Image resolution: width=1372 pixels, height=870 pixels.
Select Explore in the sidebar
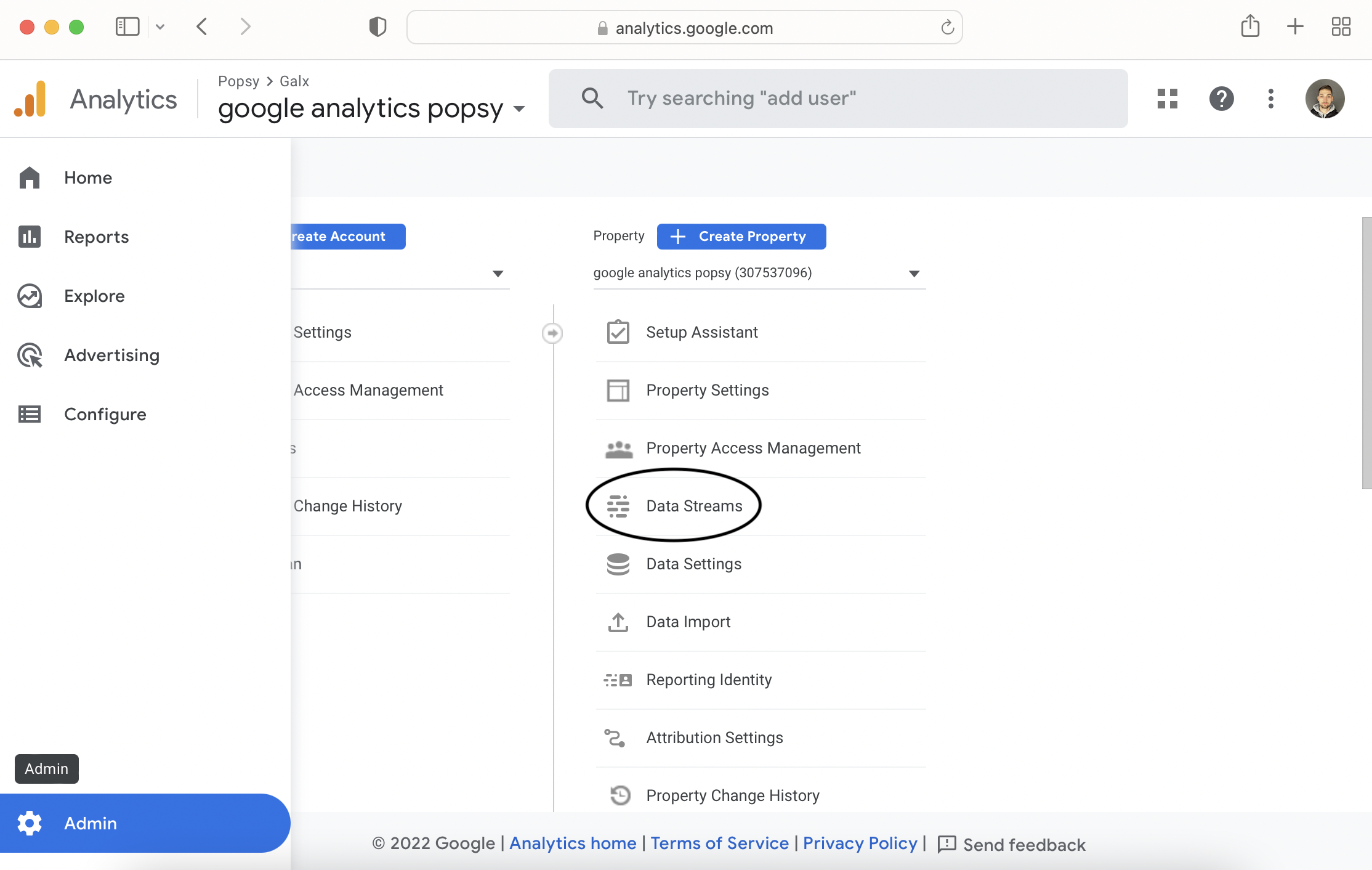[x=94, y=296]
